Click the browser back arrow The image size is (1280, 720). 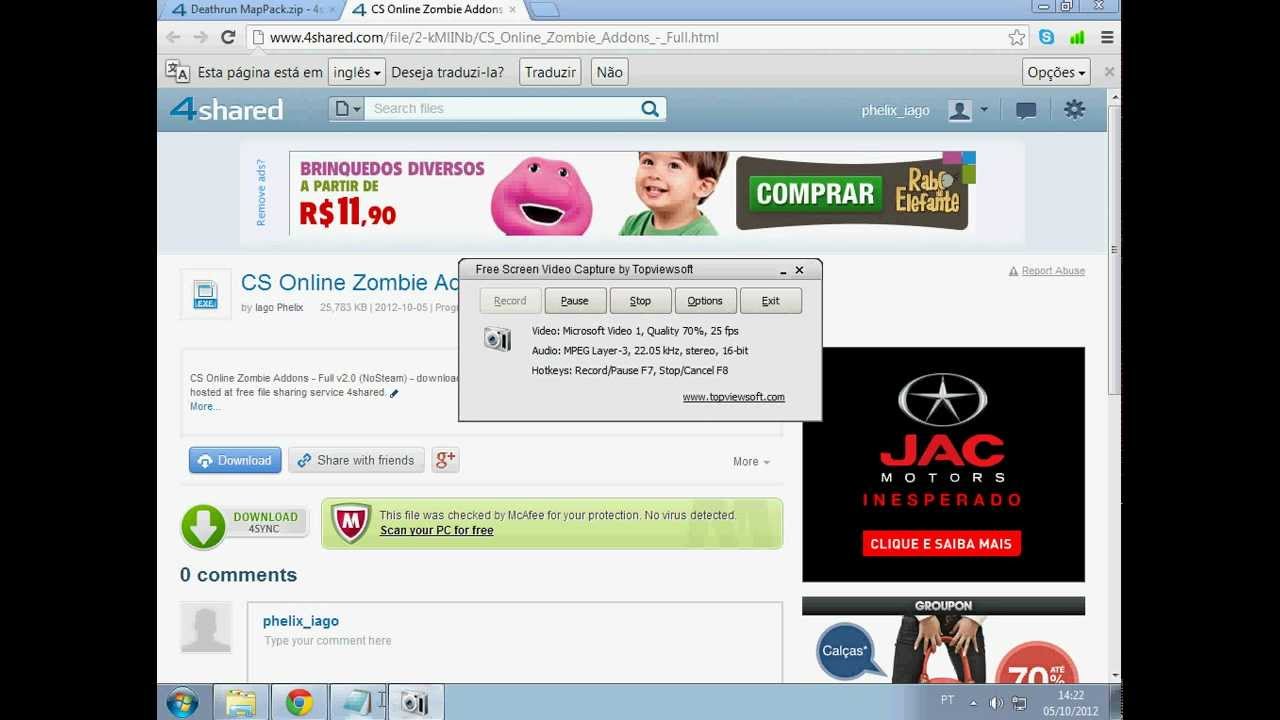(x=173, y=38)
